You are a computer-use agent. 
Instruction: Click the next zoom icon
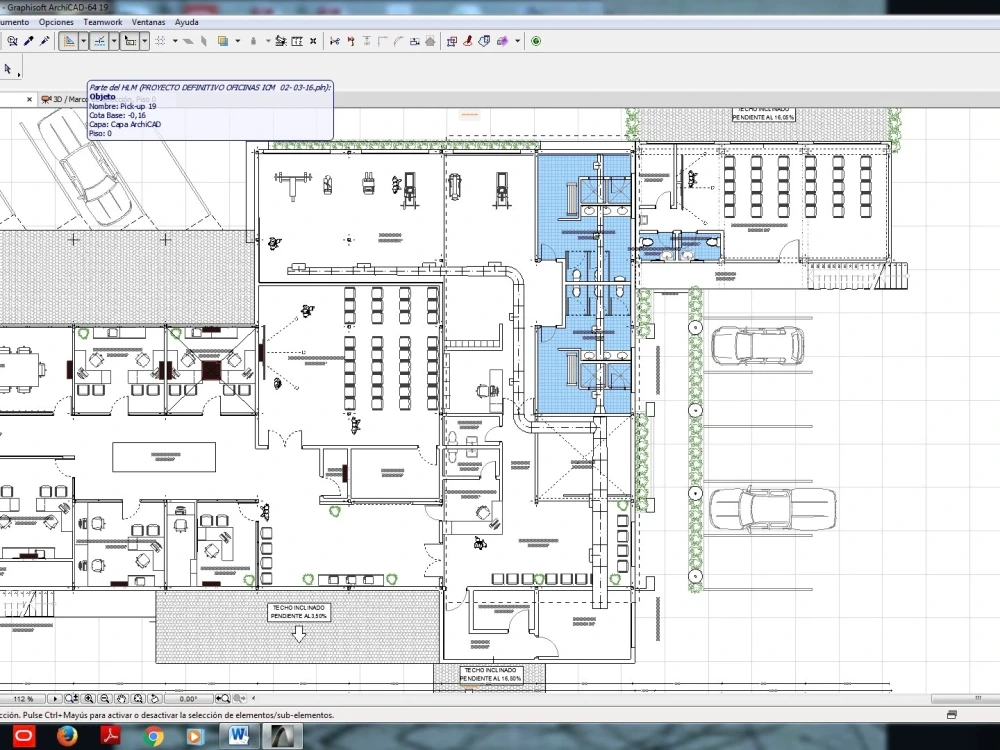239,699
